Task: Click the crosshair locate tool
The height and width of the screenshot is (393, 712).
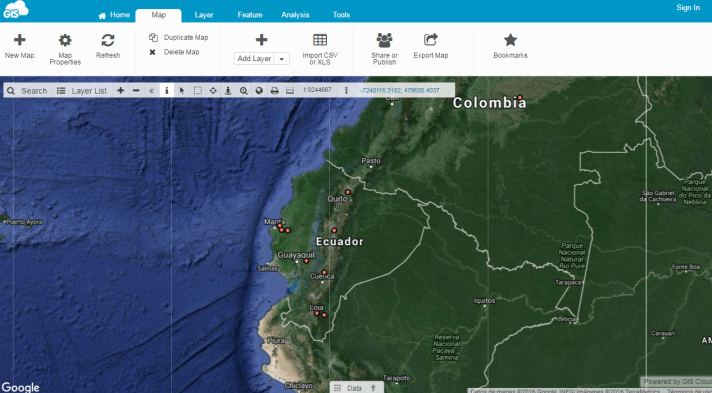Action: pos(213,90)
